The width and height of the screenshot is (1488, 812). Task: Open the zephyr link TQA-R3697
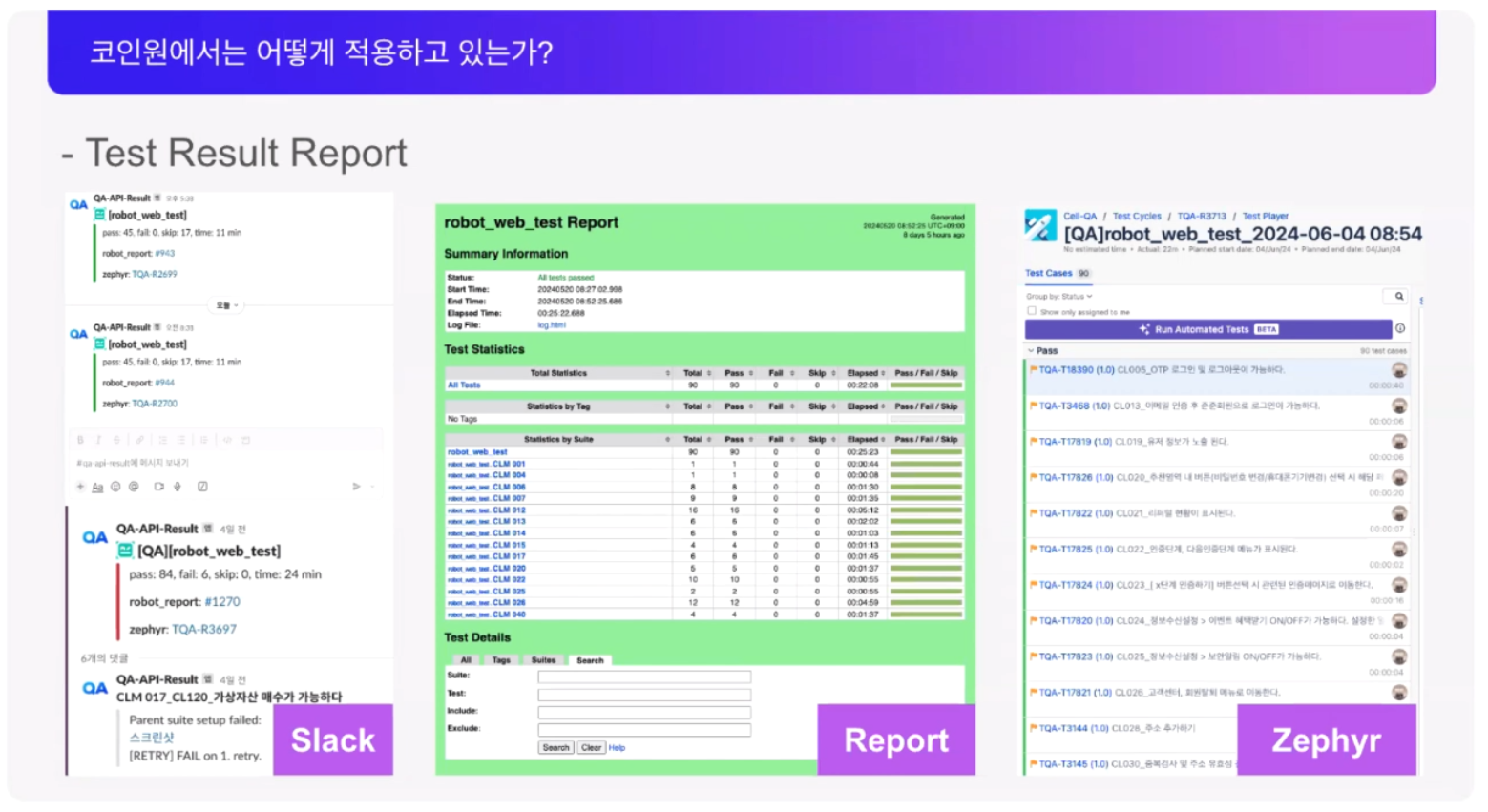(204, 630)
